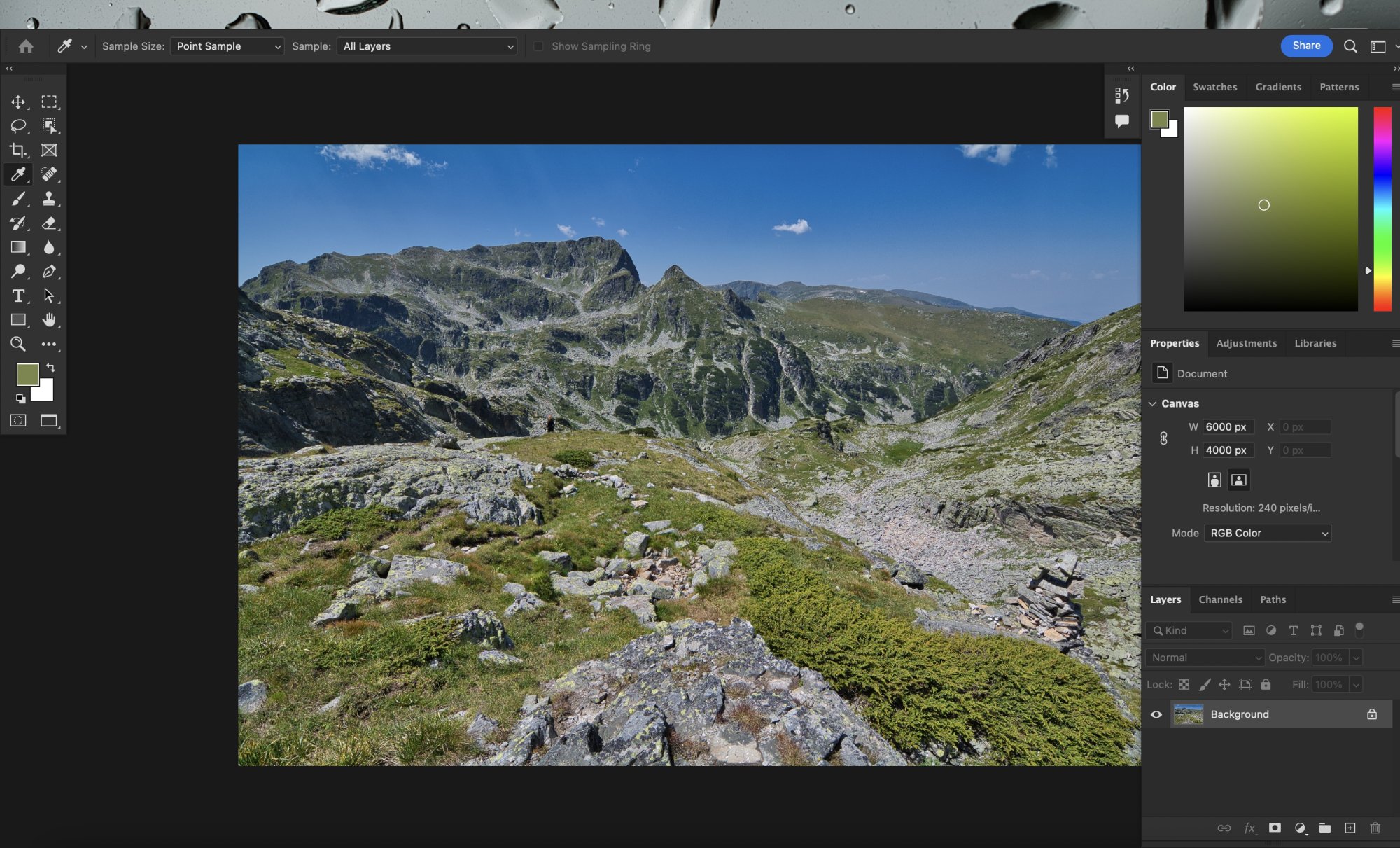Select the Move tool
Screen dimensions: 1400x848
pos(18,102)
